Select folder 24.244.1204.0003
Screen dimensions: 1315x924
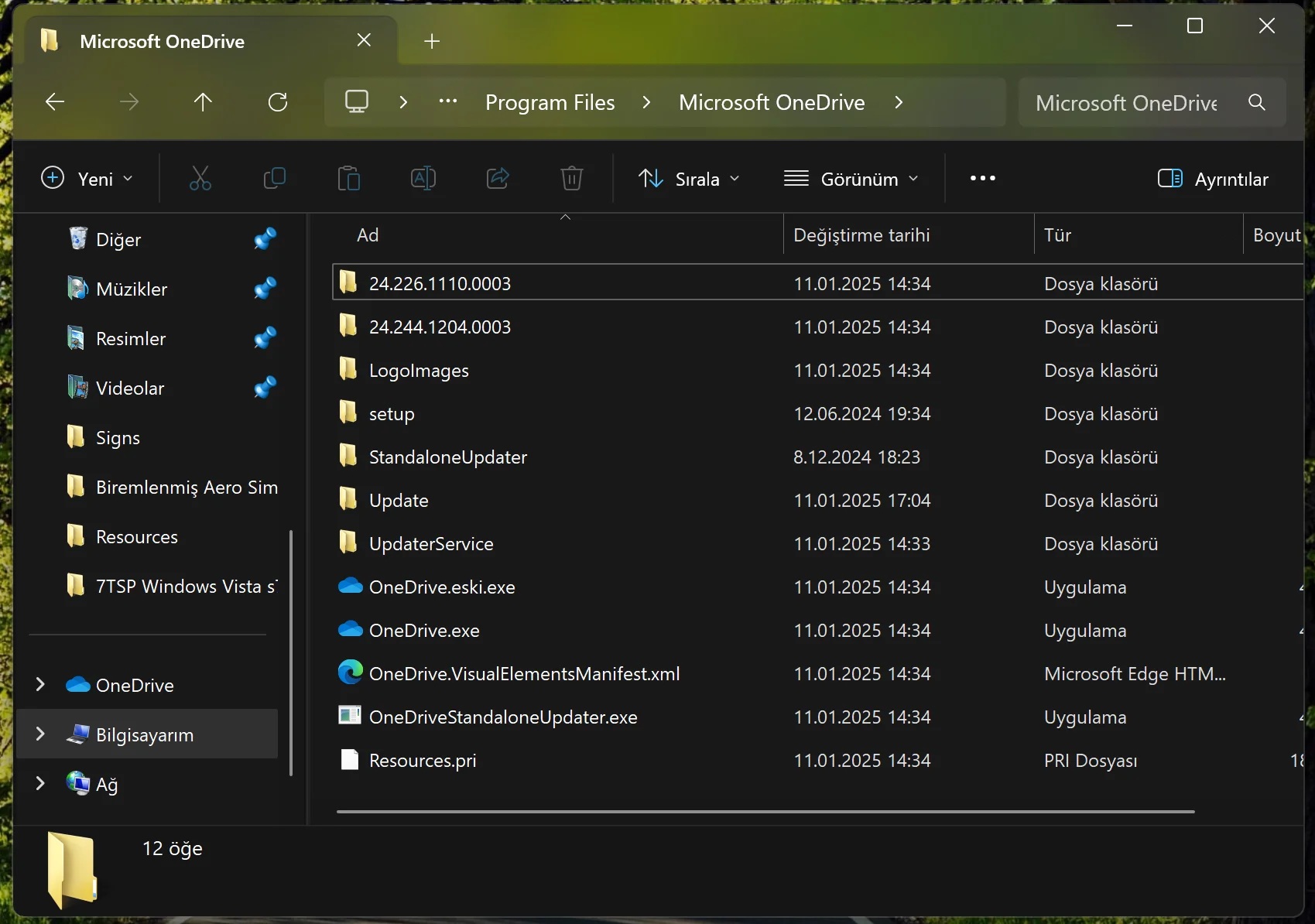tap(818, 327)
